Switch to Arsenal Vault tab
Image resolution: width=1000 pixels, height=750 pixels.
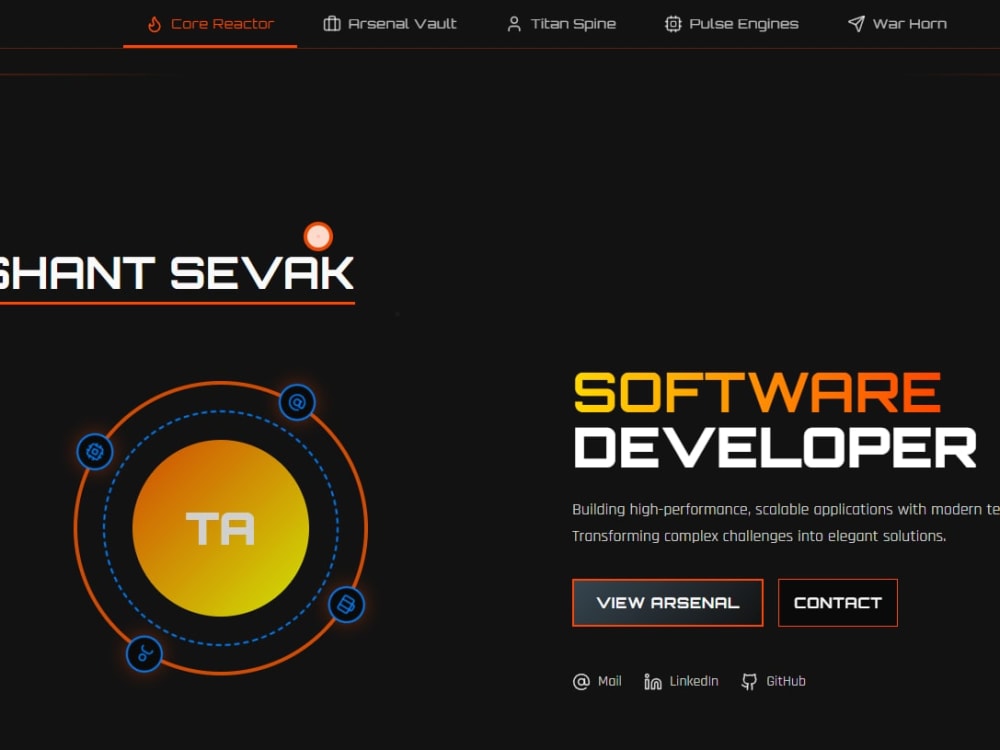pos(390,24)
